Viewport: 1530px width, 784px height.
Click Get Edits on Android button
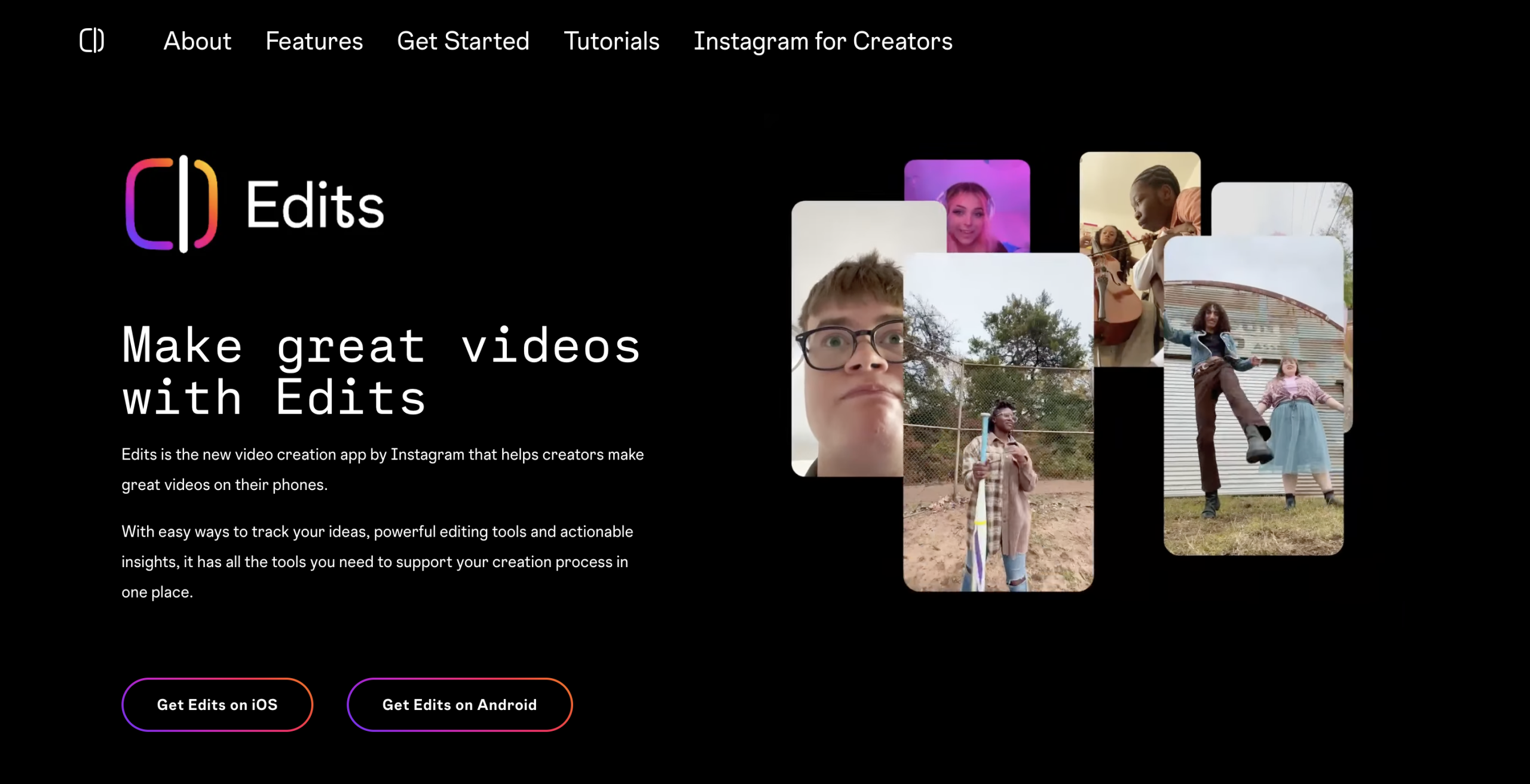pyautogui.click(x=460, y=705)
